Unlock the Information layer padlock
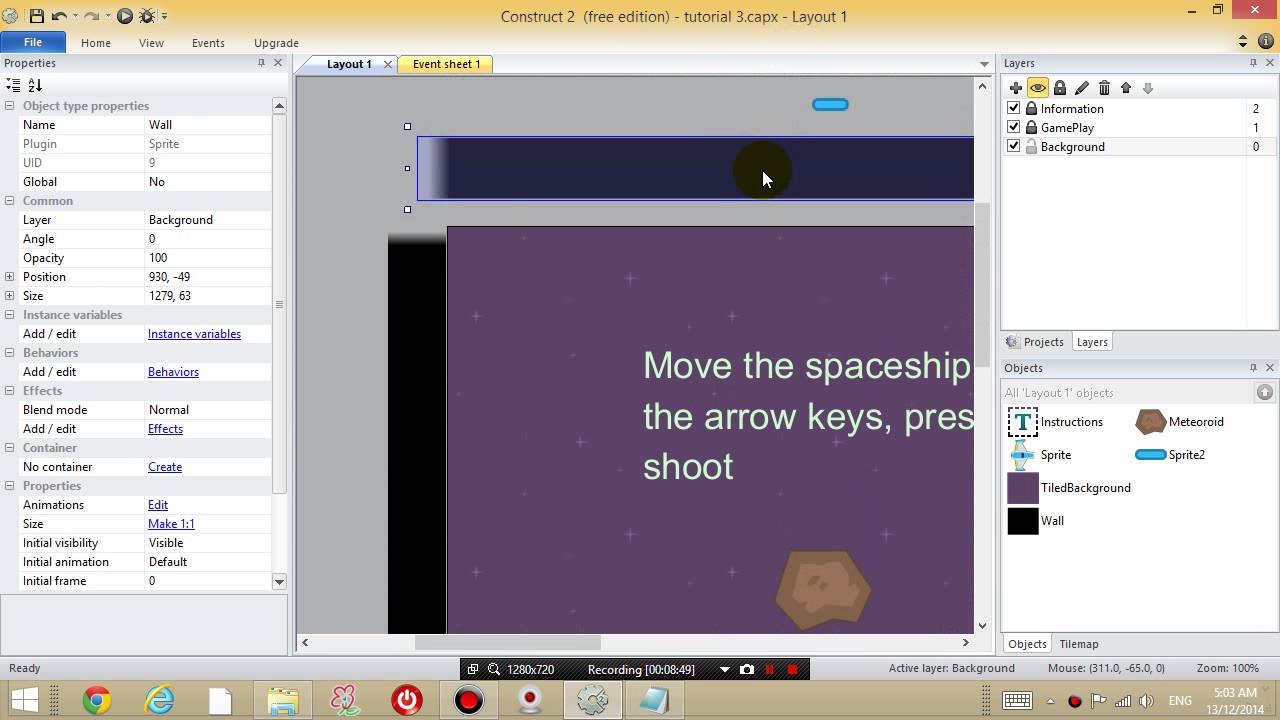This screenshot has width=1280, height=720. pyautogui.click(x=1031, y=108)
